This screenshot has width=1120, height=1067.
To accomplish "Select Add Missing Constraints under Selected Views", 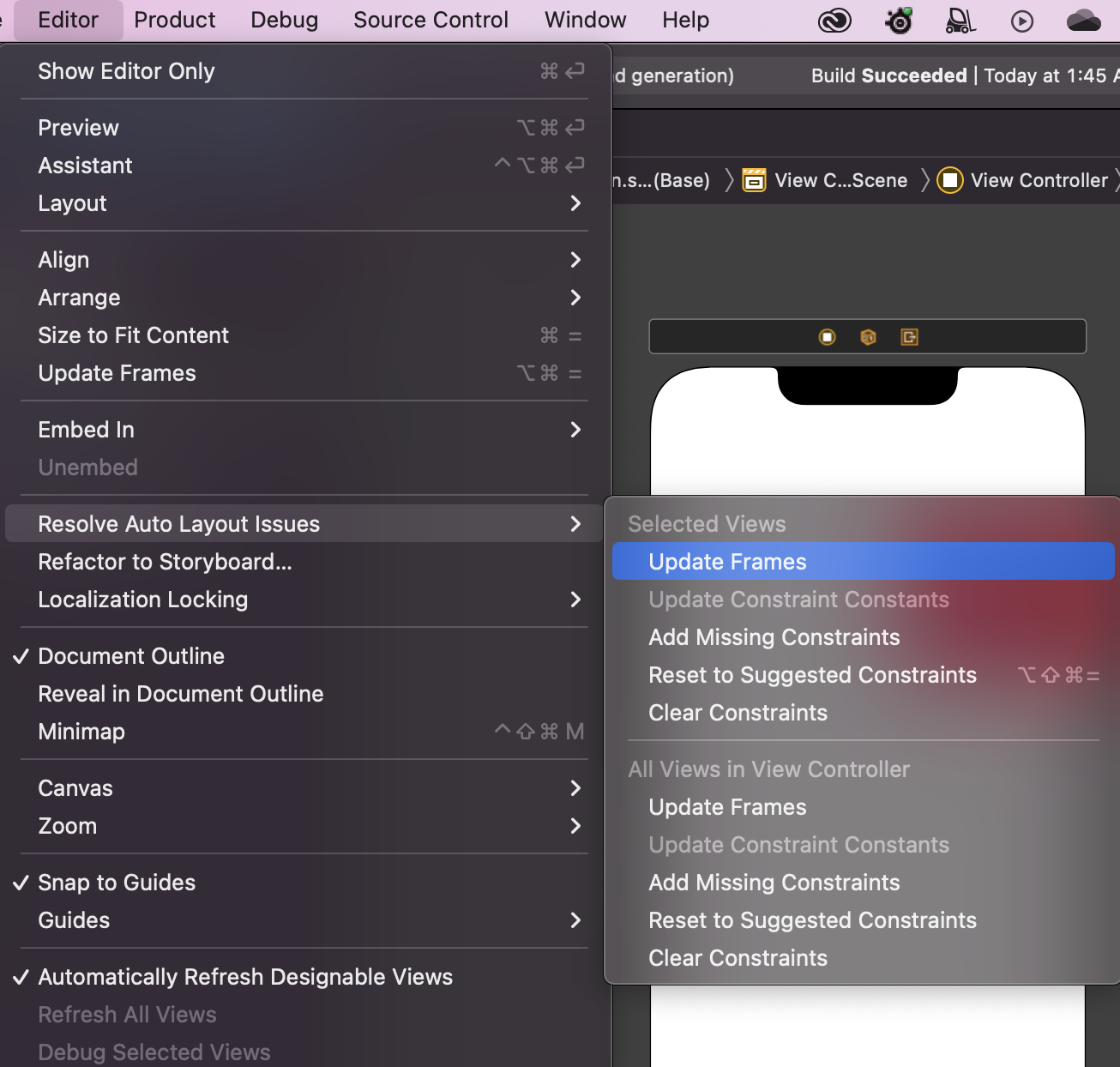I will click(x=863, y=637).
